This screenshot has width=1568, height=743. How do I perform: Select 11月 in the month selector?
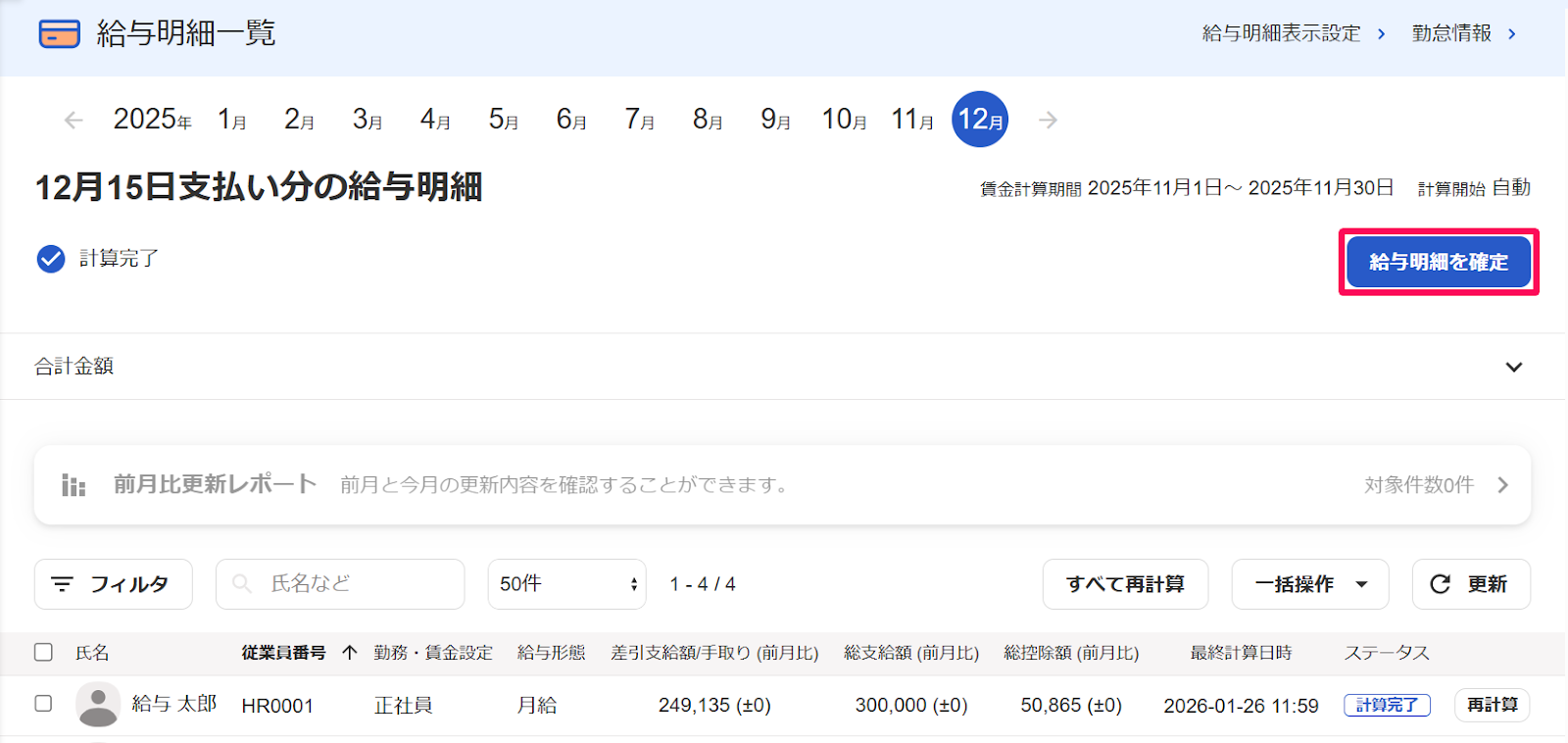click(x=912, y=120)
